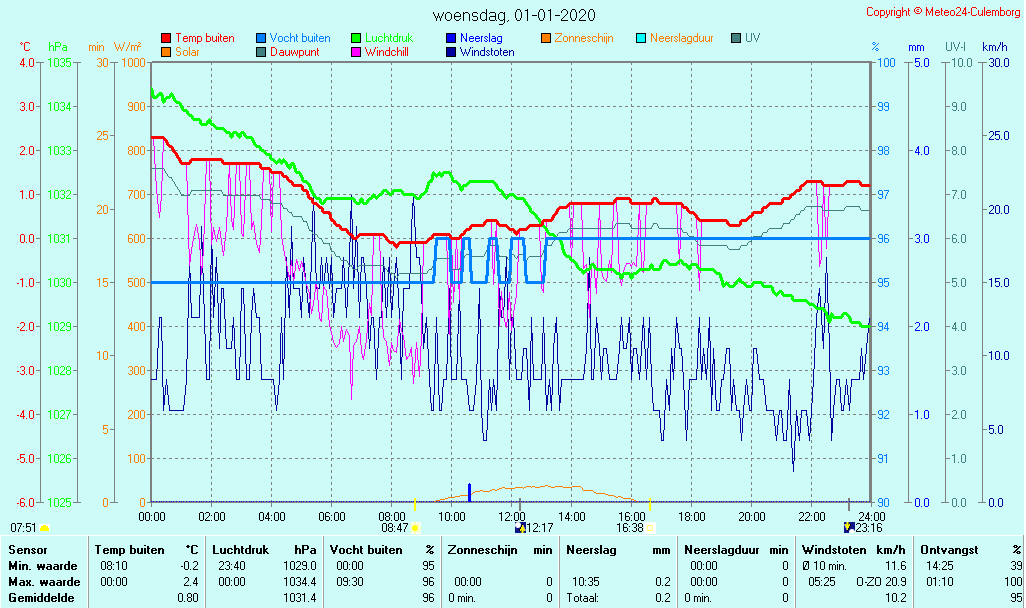This screenshot has height=608, width=1026.
Task: Click the UV legend label
Action: pos(753,38)
